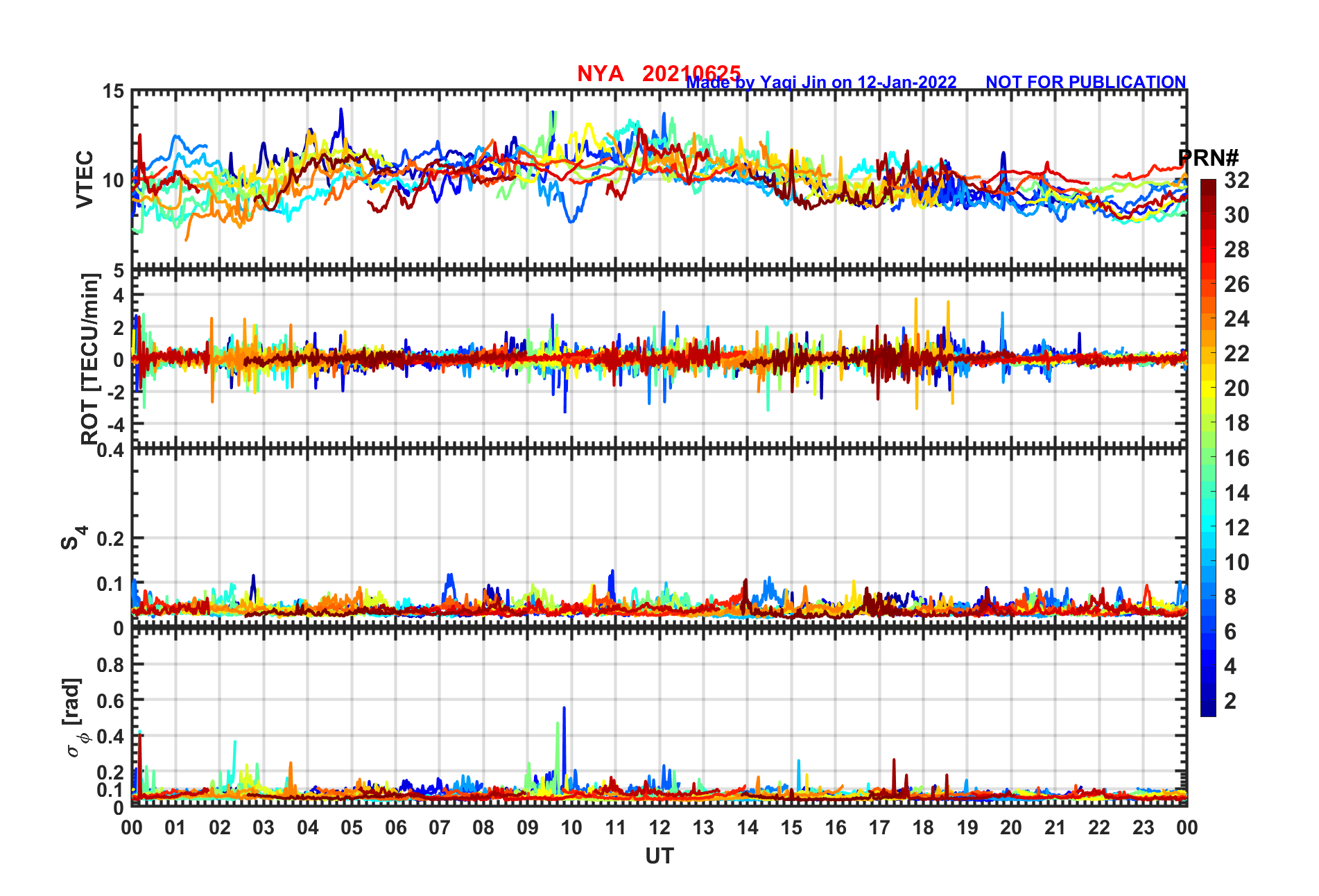Pick the 13 tick label under the plots
The height and width of the screenshot is (896, 1319).
(x=703, y=827)
